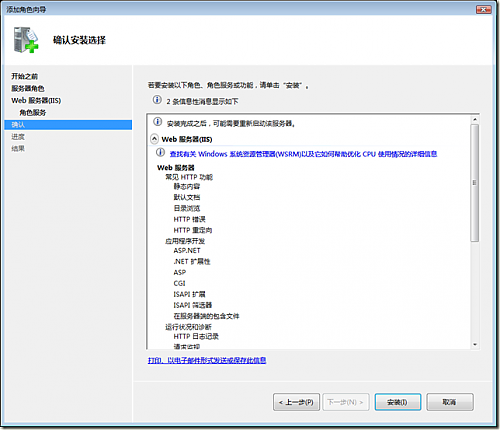The width and height of the screenshot is (500, 430).
Task: Select 服务器角色 step in sidebar
Action: click(28, 88)
